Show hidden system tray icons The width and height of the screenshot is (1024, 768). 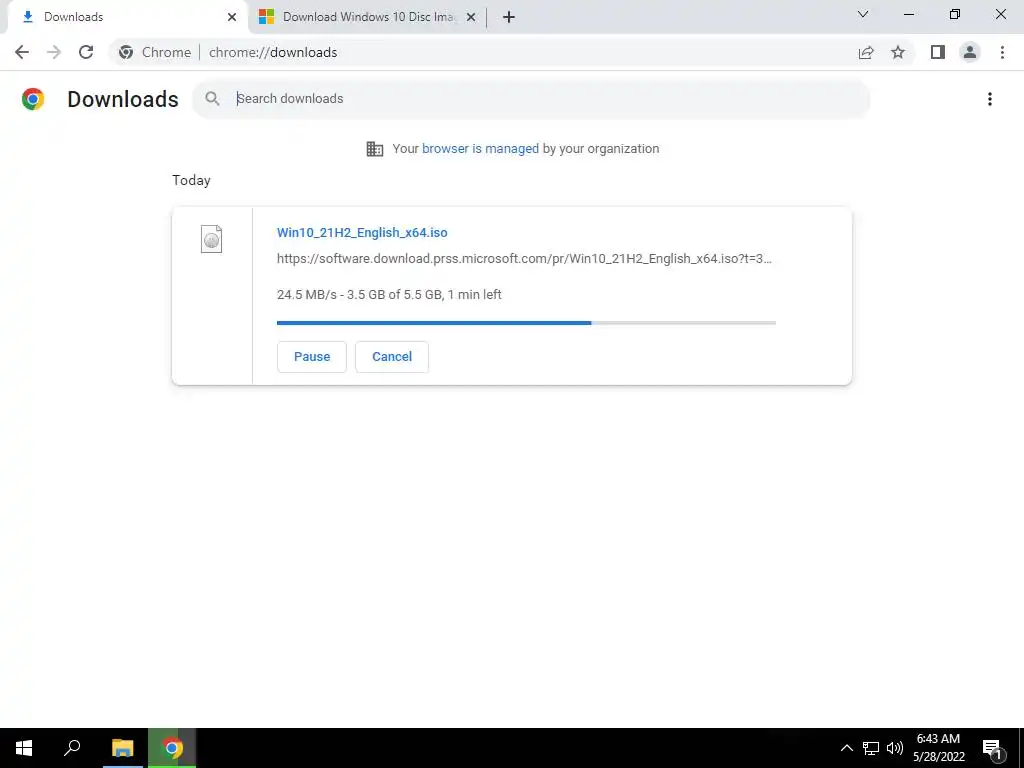[846, 748]
